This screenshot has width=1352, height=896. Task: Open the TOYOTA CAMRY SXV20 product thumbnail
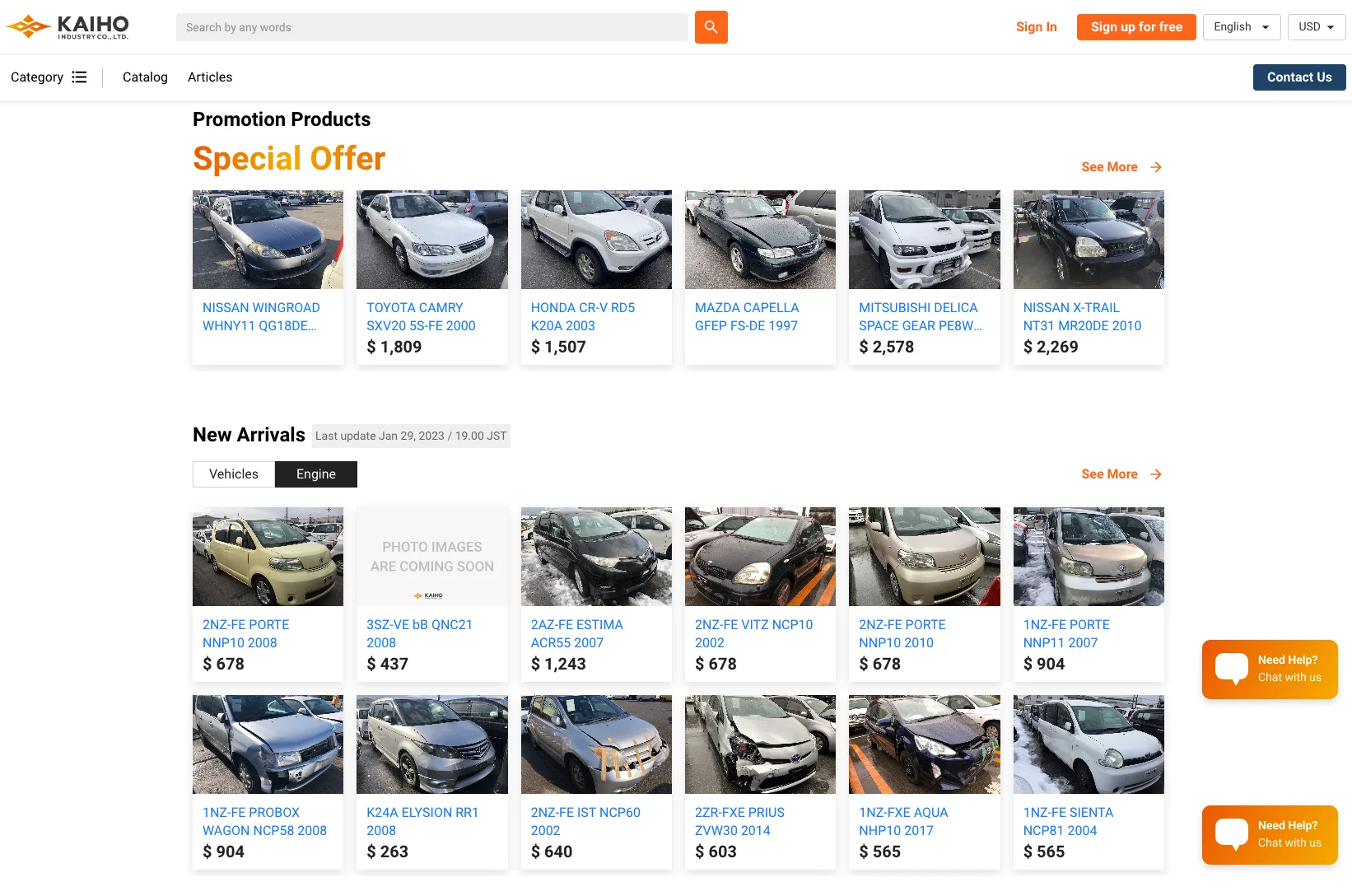tap(431, 240)
